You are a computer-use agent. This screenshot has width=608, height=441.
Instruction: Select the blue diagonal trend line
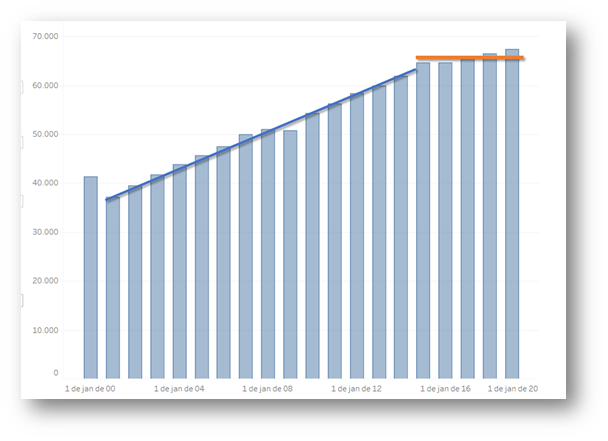[x=260, y=134]
